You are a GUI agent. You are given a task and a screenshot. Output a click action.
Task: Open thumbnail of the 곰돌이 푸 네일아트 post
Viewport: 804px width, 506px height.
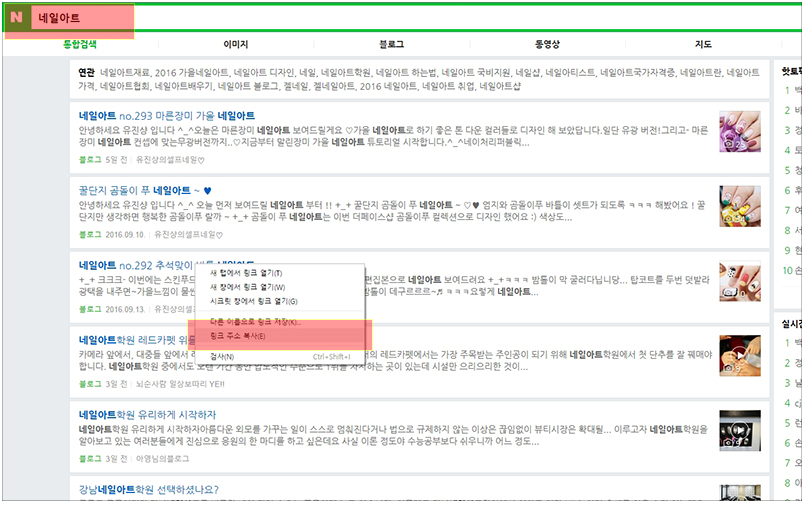click(740, 206)
